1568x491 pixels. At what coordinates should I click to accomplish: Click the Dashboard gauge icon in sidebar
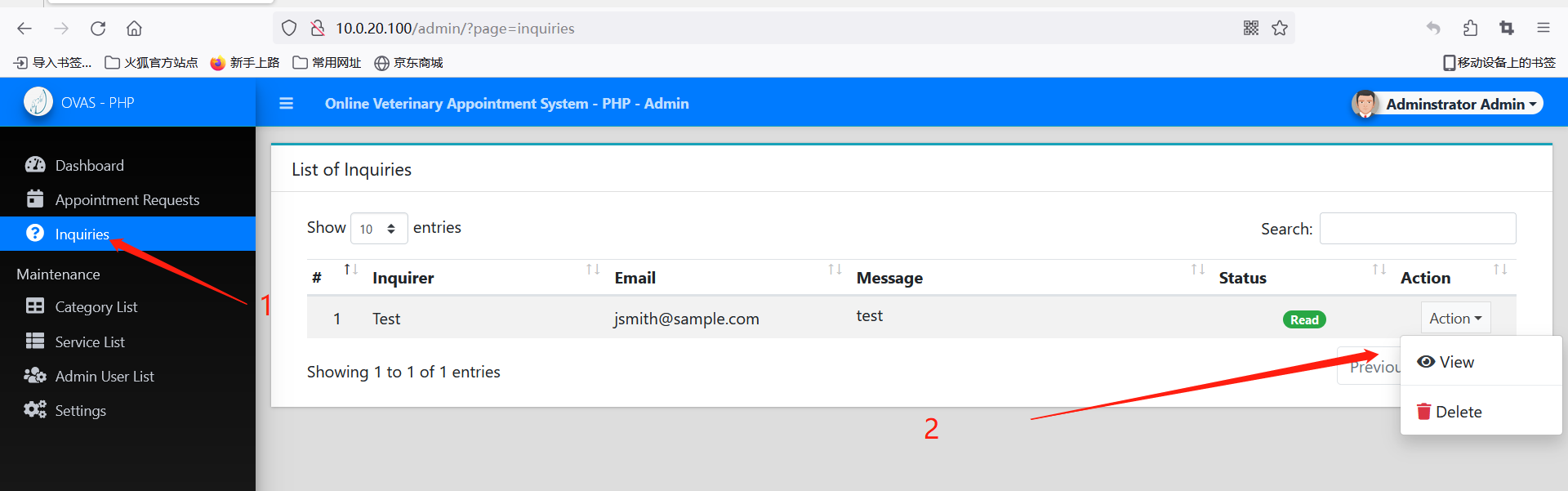35,165
